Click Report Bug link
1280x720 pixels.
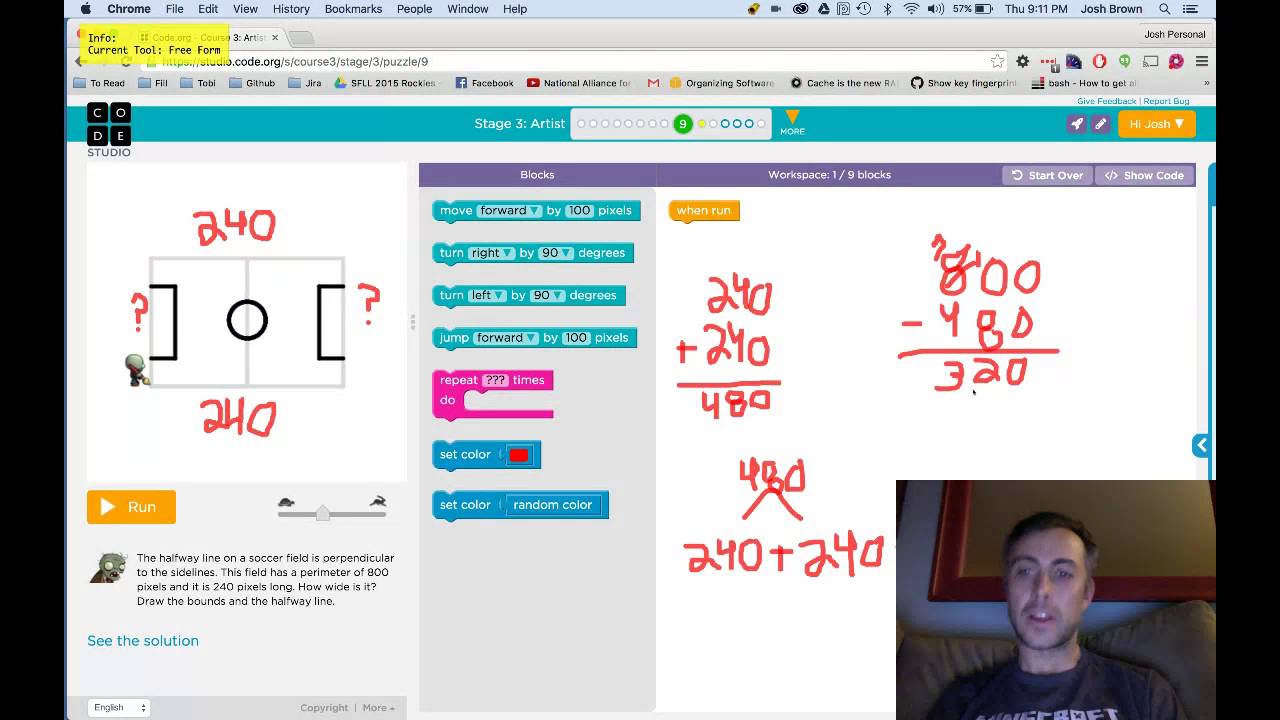click(1166, 101)
